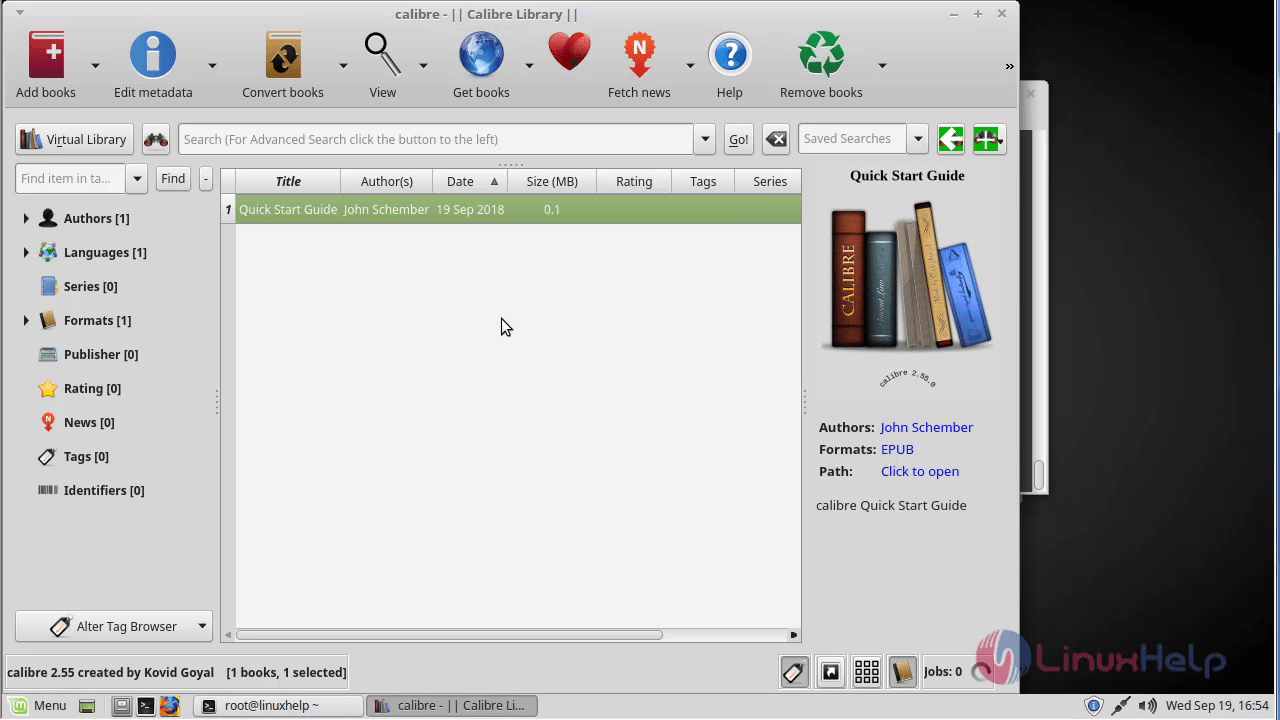1280x720 pixels.
Task: Open John Schember author link
Action: coord(926,427)
